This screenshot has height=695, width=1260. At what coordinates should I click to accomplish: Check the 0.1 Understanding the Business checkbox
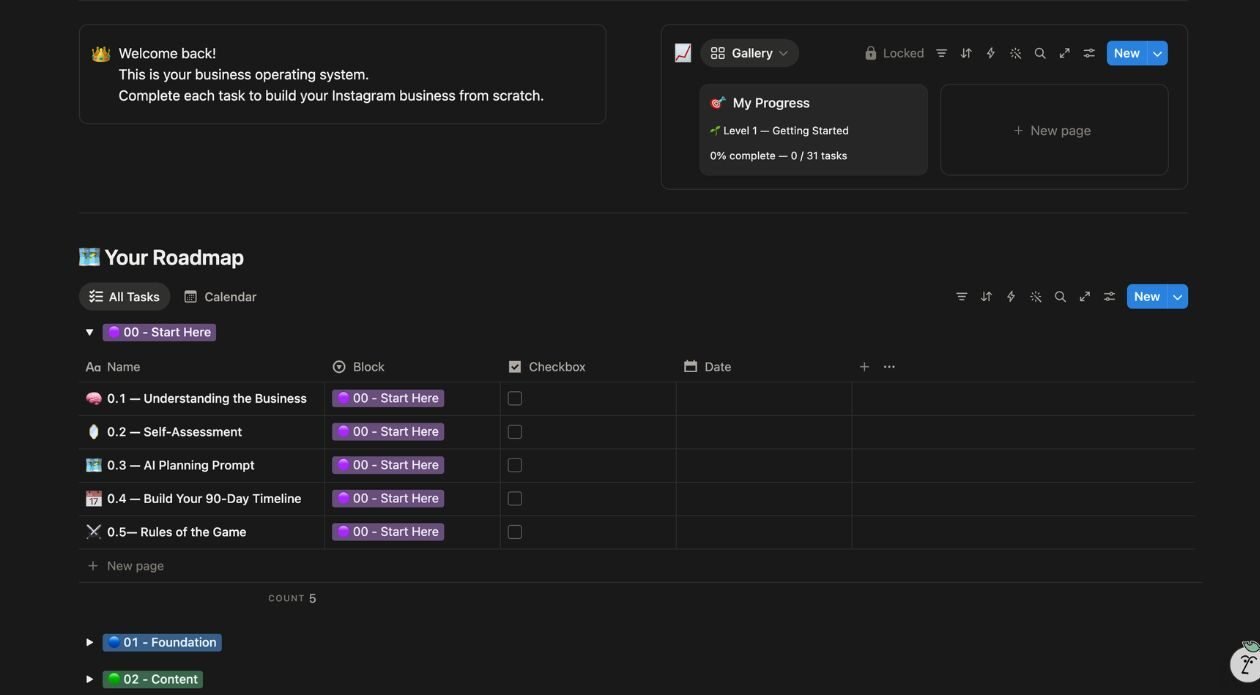click(x=515, y=399)
